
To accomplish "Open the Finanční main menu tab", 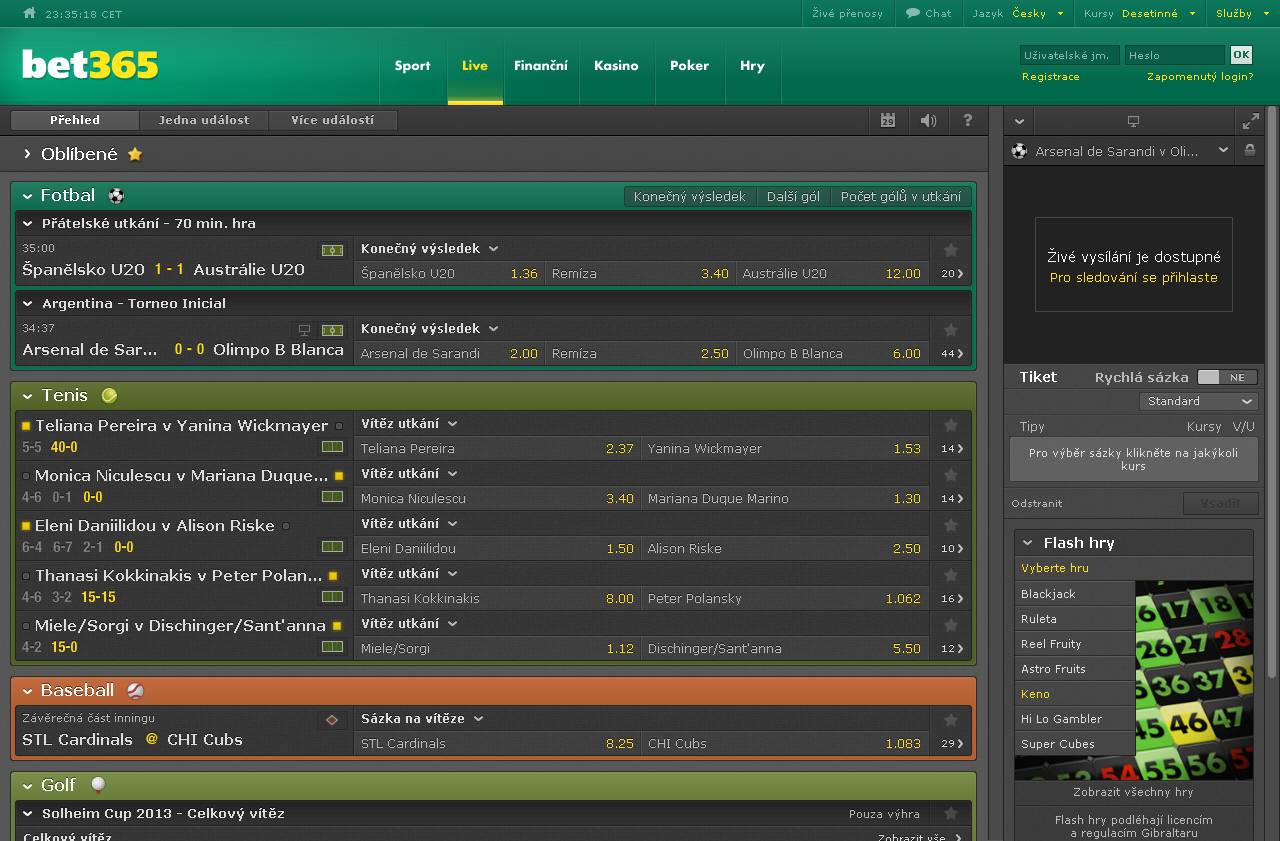I will pos(541,66).
